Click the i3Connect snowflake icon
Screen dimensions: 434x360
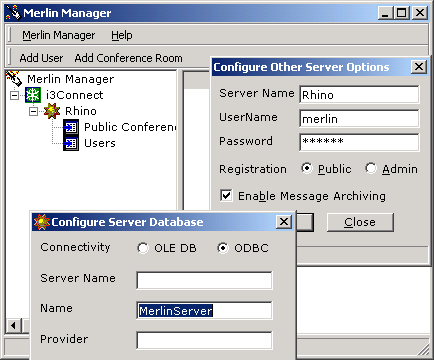pos(33,95)
